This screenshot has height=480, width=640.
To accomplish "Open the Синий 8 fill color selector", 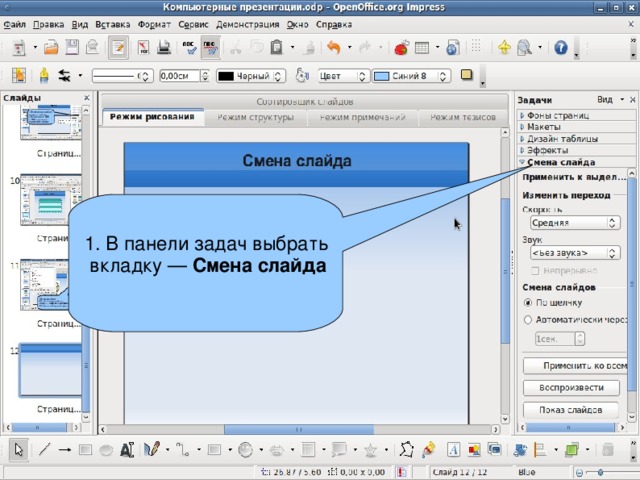I will click(x=411, y=76).
